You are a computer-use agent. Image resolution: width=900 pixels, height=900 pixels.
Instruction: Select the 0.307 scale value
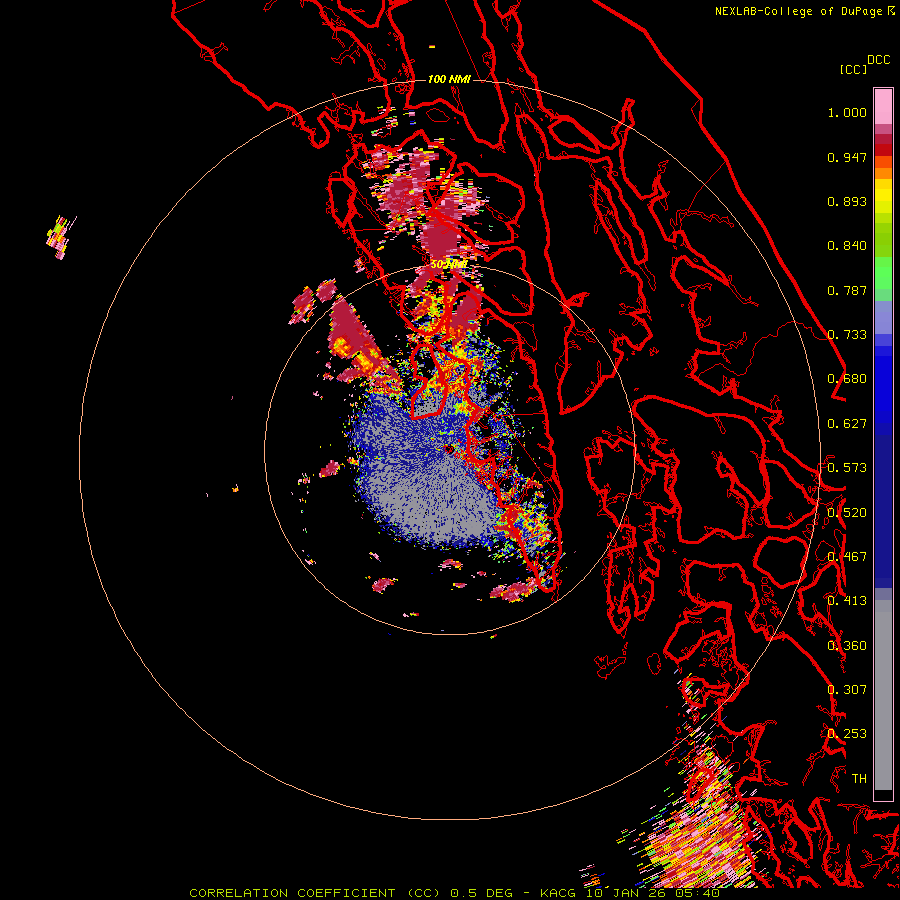847,690
